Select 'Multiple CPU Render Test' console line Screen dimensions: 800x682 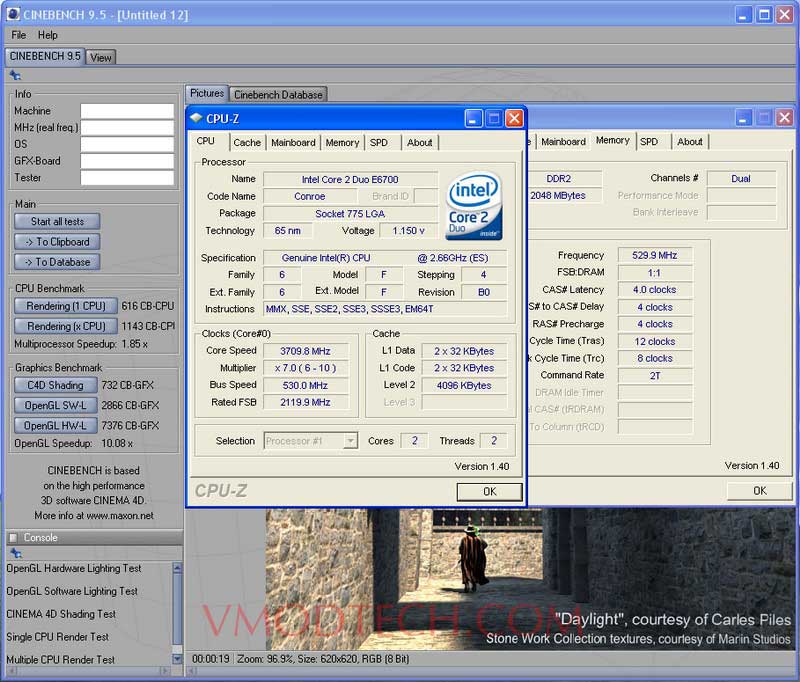tap(61, 660)
